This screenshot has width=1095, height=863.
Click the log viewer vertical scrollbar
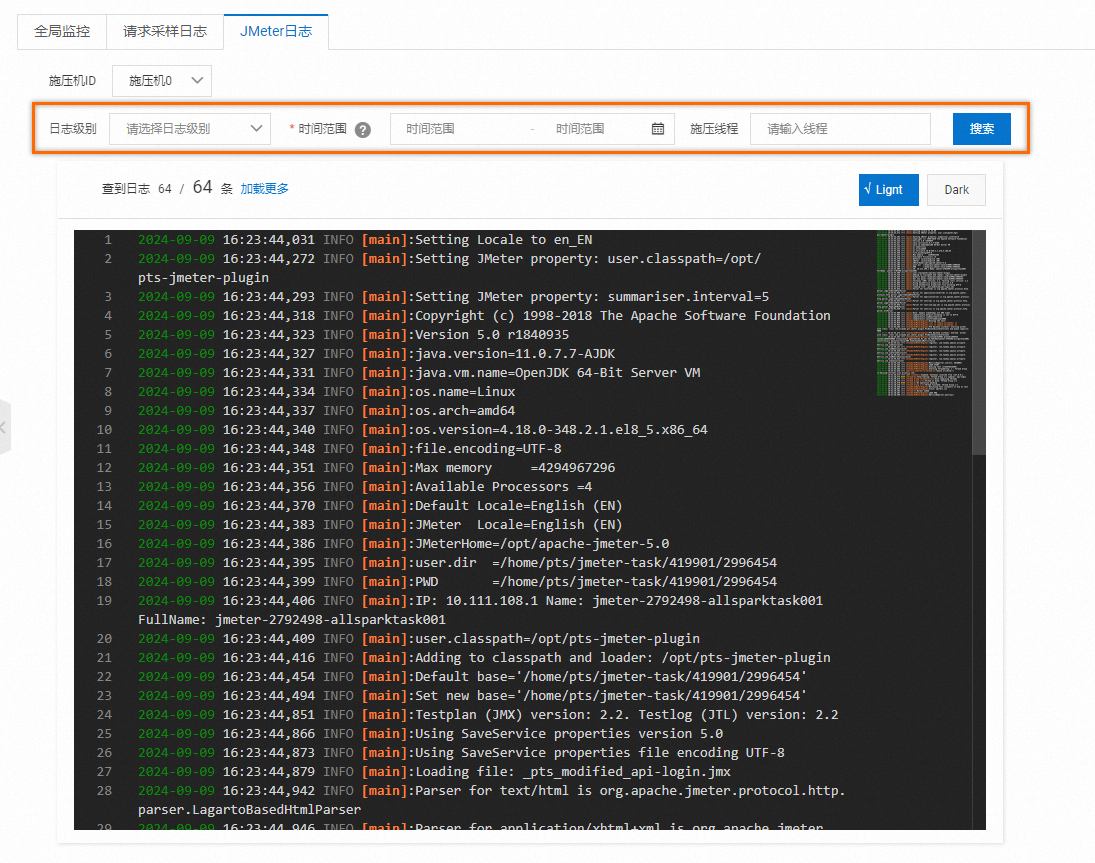978,342
